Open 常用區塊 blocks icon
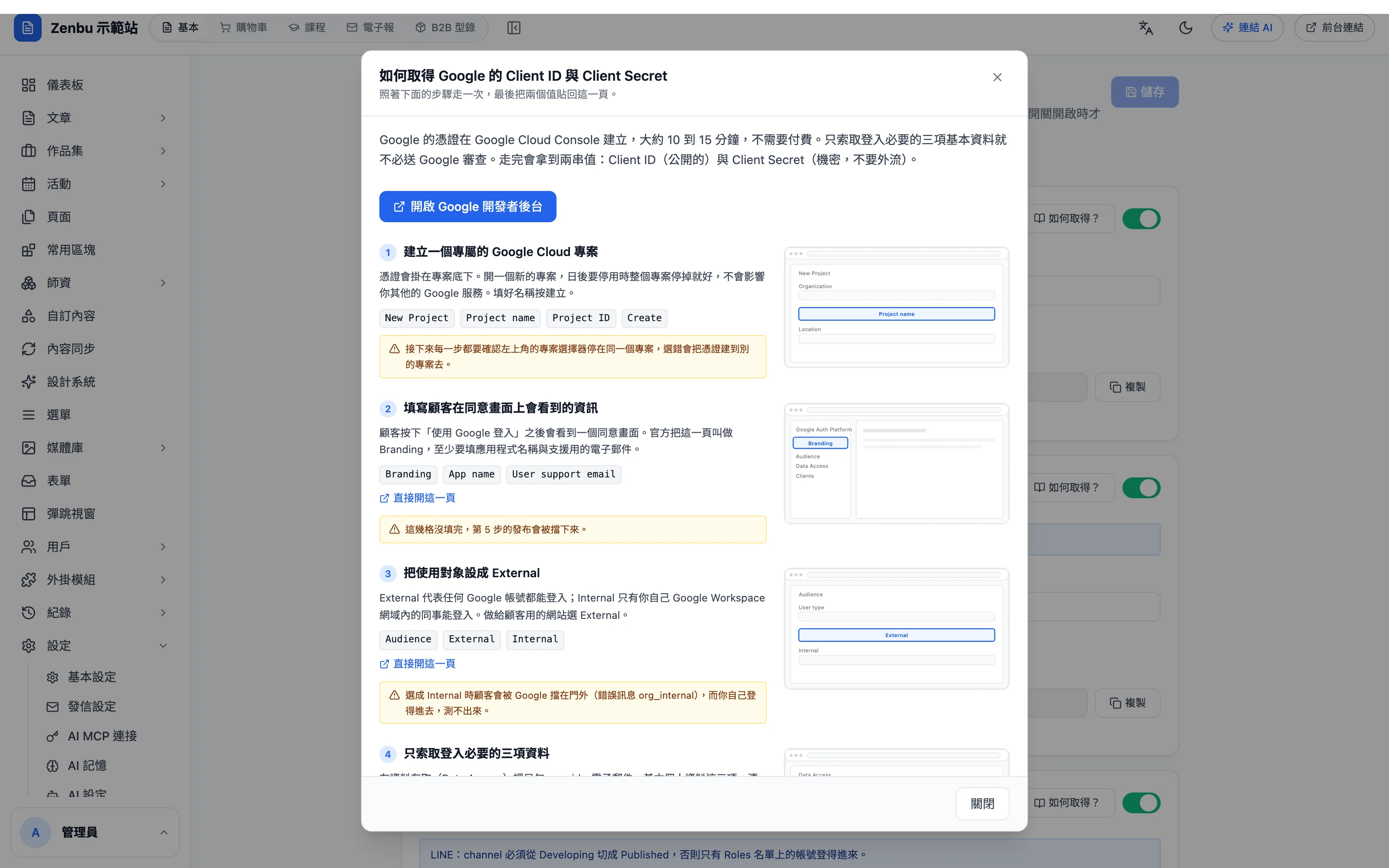 click(29, 250)
